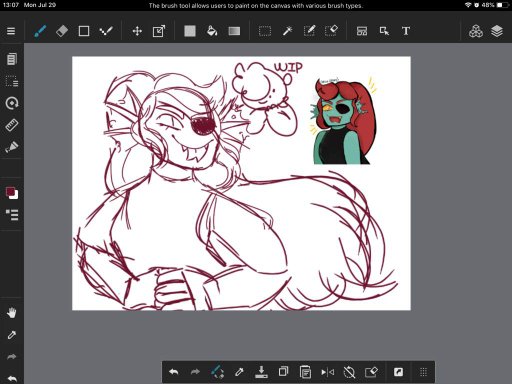Select the Gradient tool
The width and height of the screenshot is (512, 384).
(234, 31)
